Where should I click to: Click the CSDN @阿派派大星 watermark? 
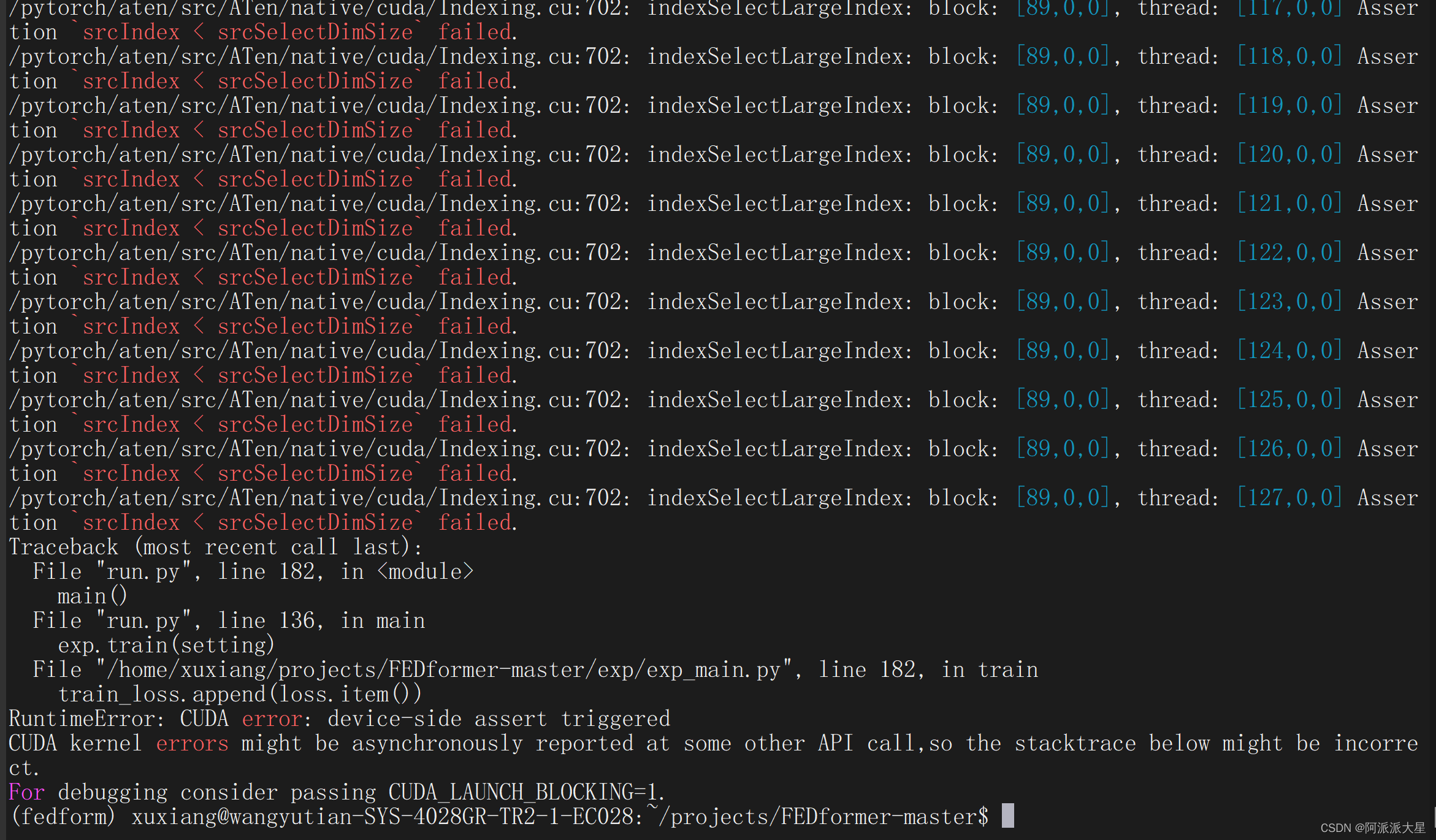click(1372, 828)
